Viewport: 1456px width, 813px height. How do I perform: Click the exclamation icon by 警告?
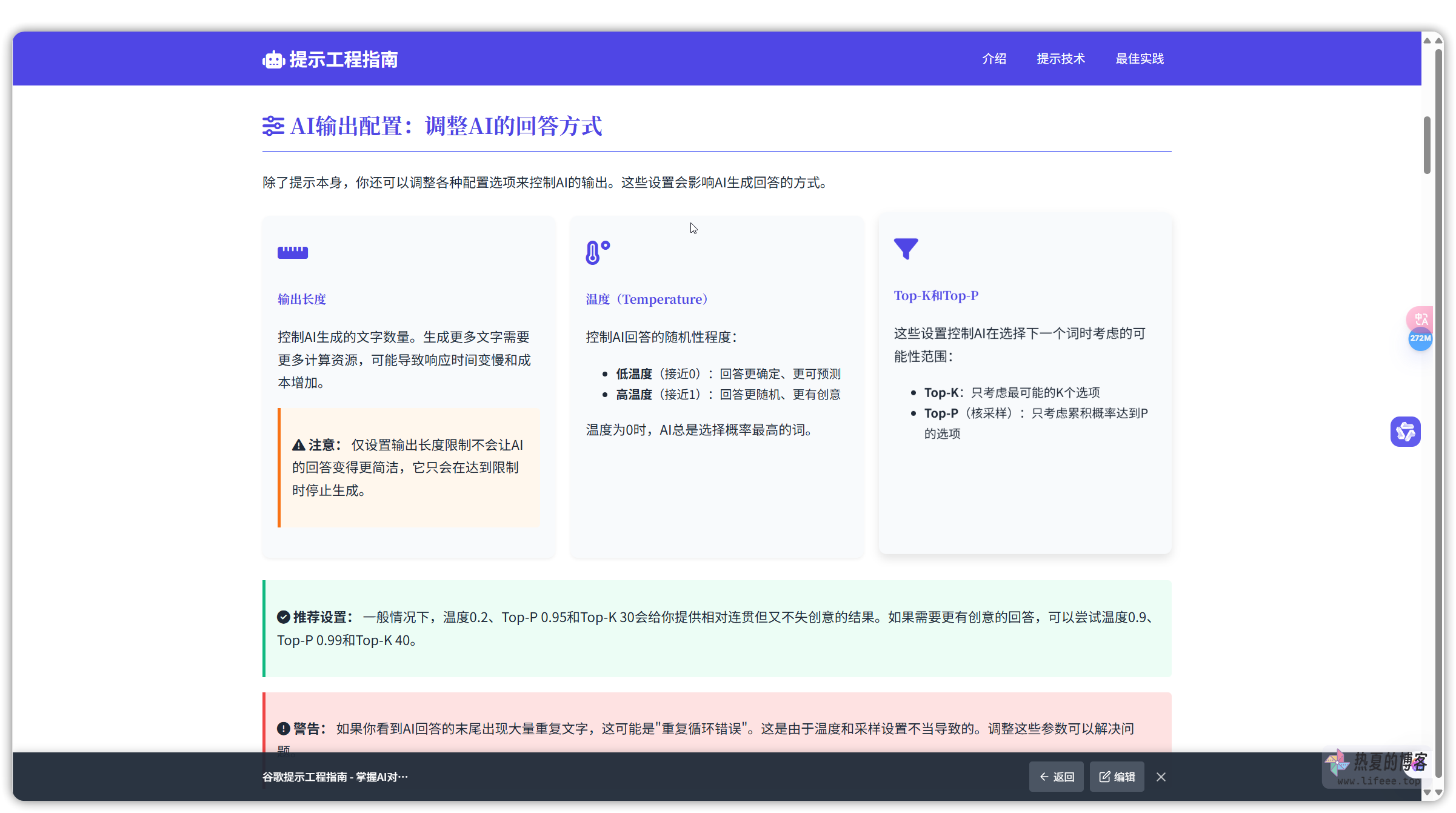[283, 729]
